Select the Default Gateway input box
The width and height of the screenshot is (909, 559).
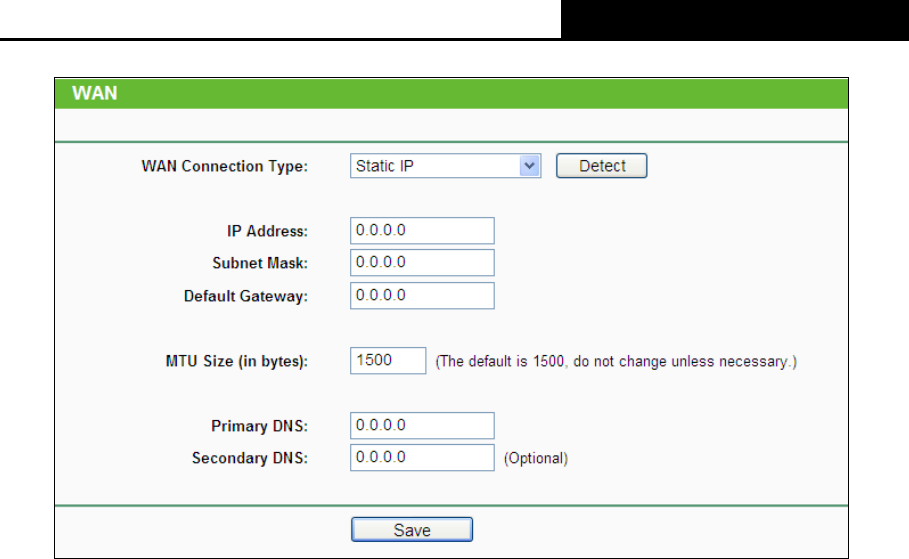click(422, 296)
